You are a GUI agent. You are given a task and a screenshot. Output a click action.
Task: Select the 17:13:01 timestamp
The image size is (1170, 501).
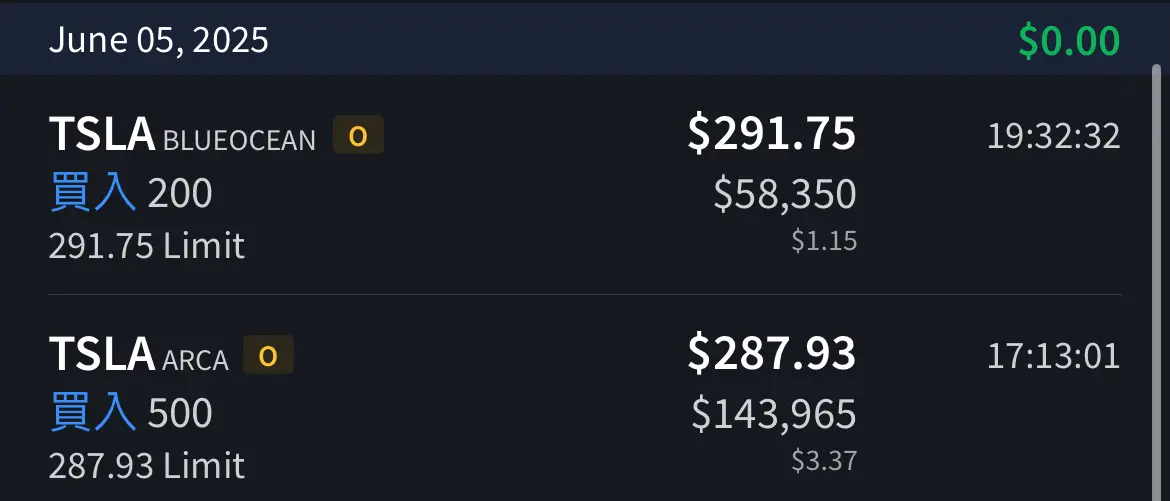1054,356
